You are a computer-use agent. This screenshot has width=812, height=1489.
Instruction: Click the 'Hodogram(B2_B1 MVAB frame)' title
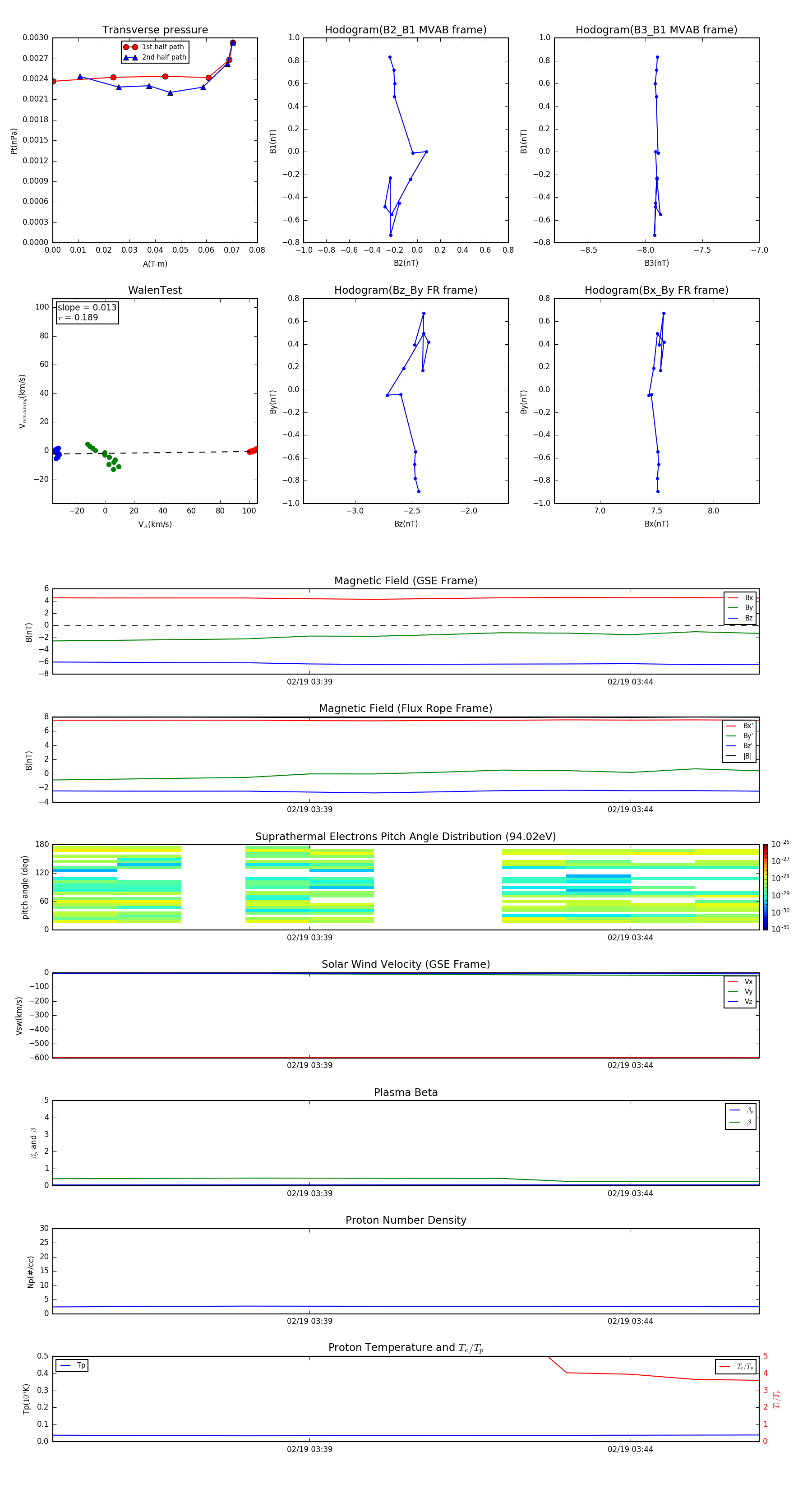(x=406, y=30)
